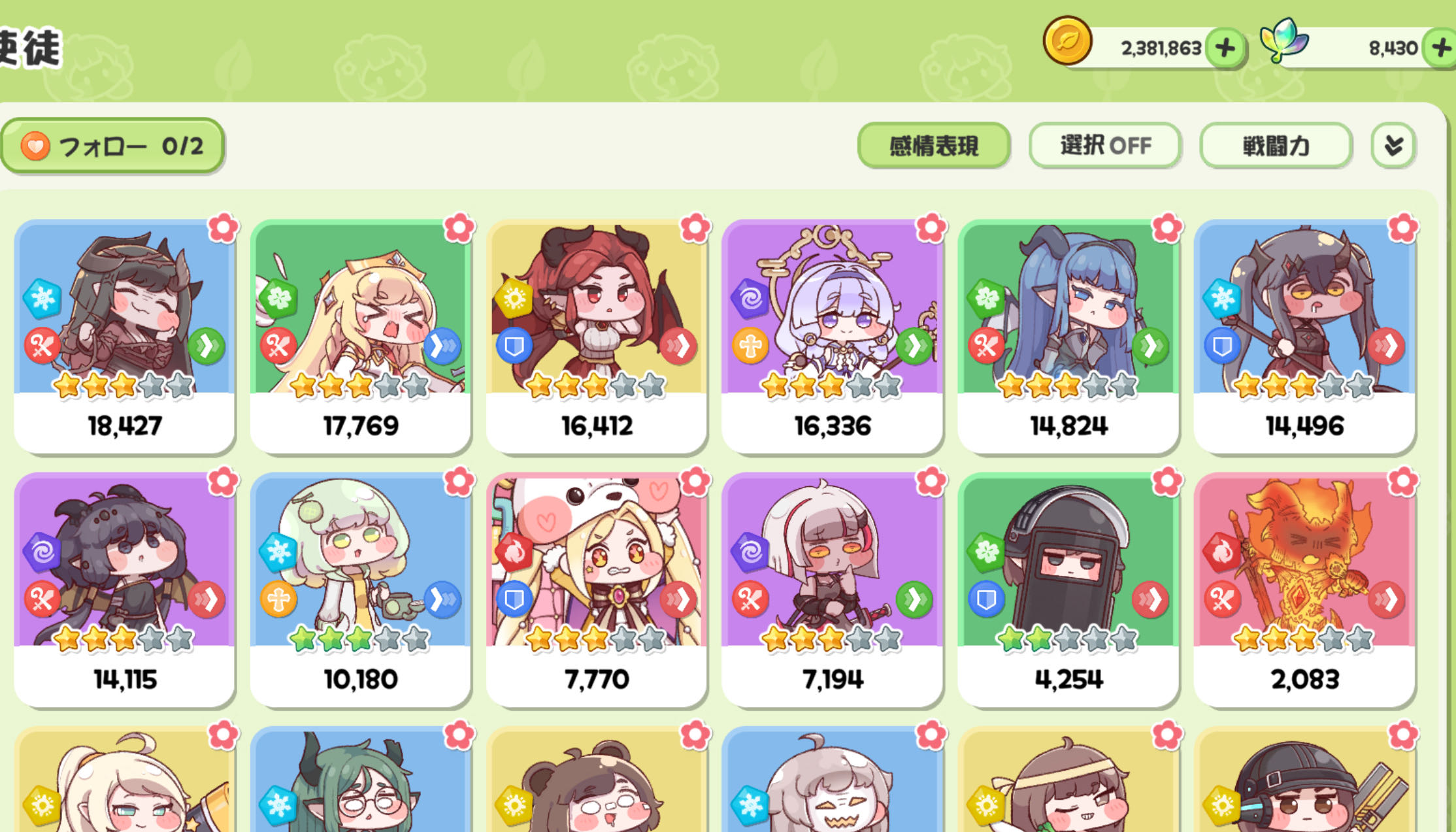This screenshot has width=1456, height=832.
Task: Toggle the フォロー 0/2 follow filter
Action: 112,146
